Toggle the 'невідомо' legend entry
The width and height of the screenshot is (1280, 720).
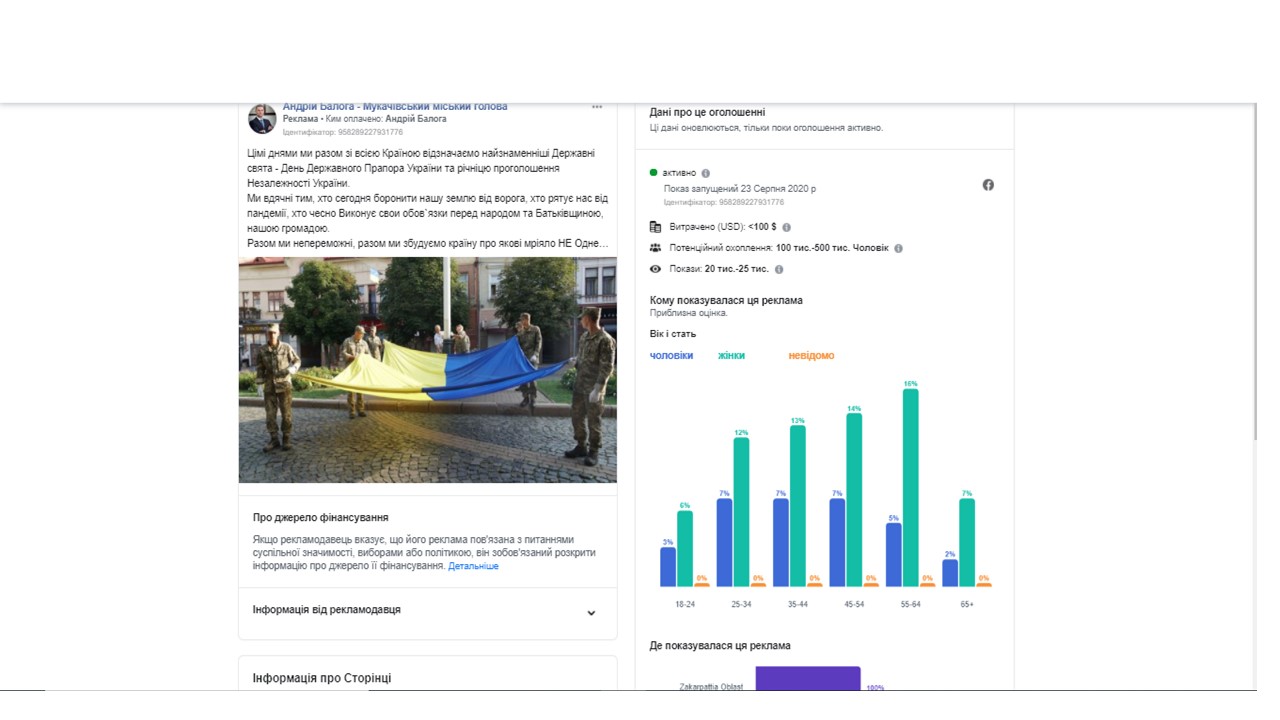(810, 356)
